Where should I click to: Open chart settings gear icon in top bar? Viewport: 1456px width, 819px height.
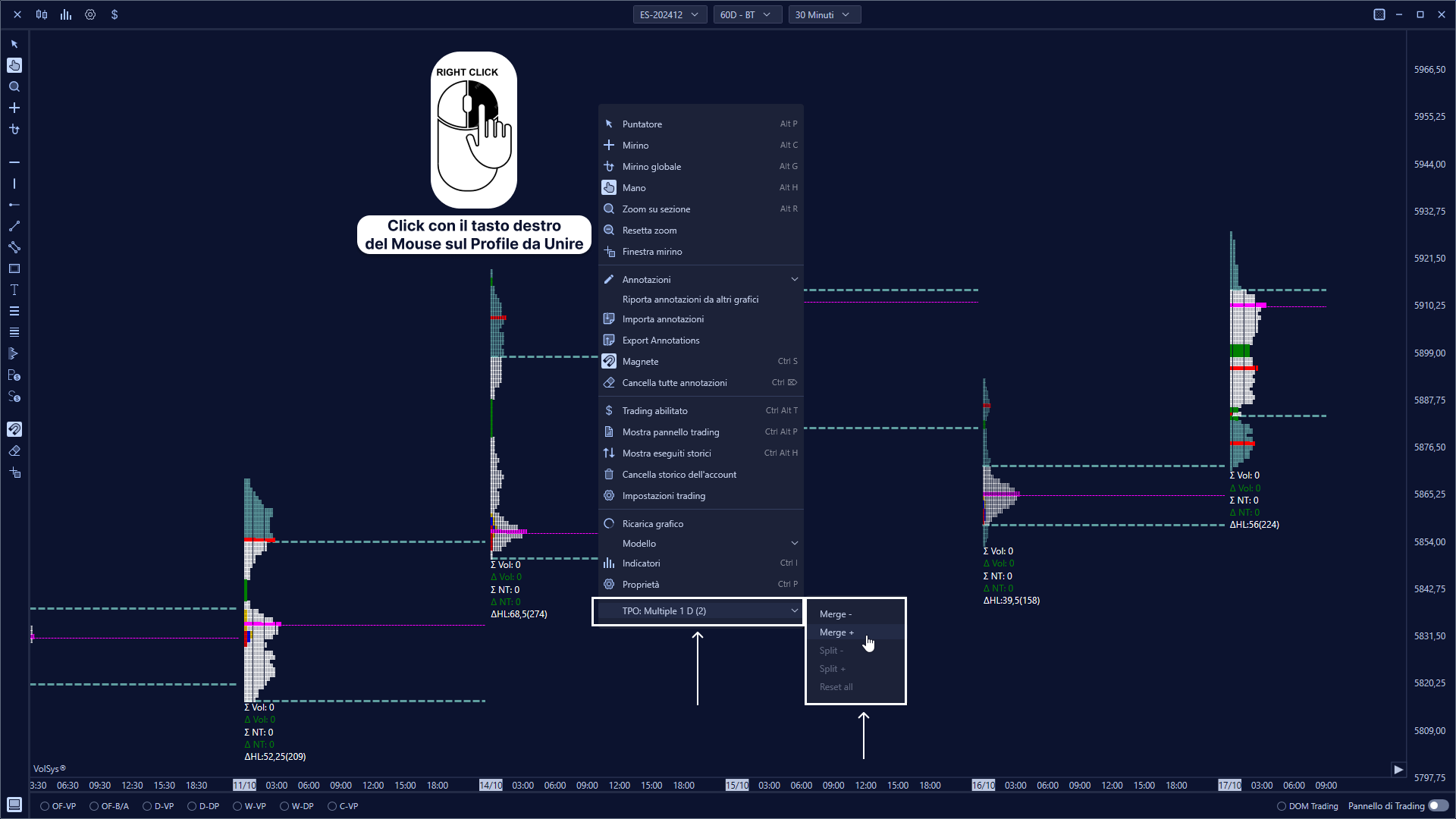[90, 14]
